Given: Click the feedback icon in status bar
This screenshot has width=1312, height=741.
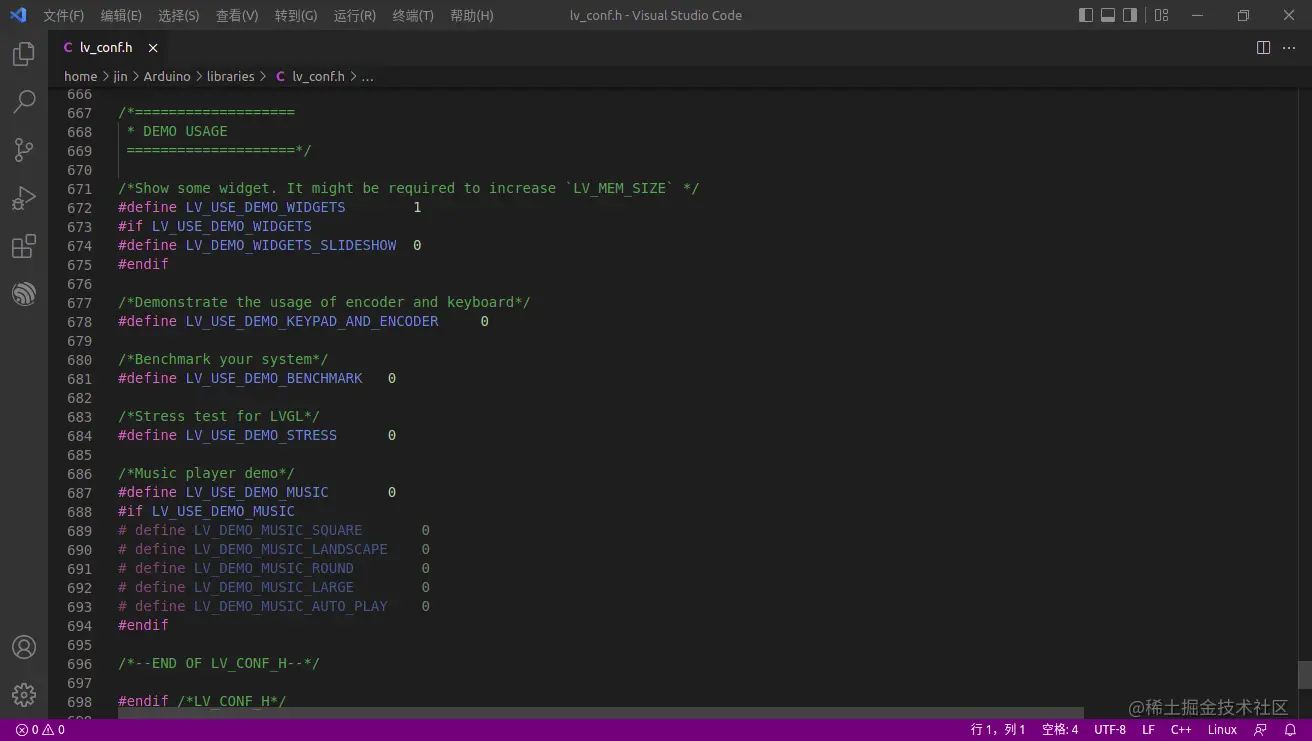Looking at the screenshot, I should tap(1260, 730).
